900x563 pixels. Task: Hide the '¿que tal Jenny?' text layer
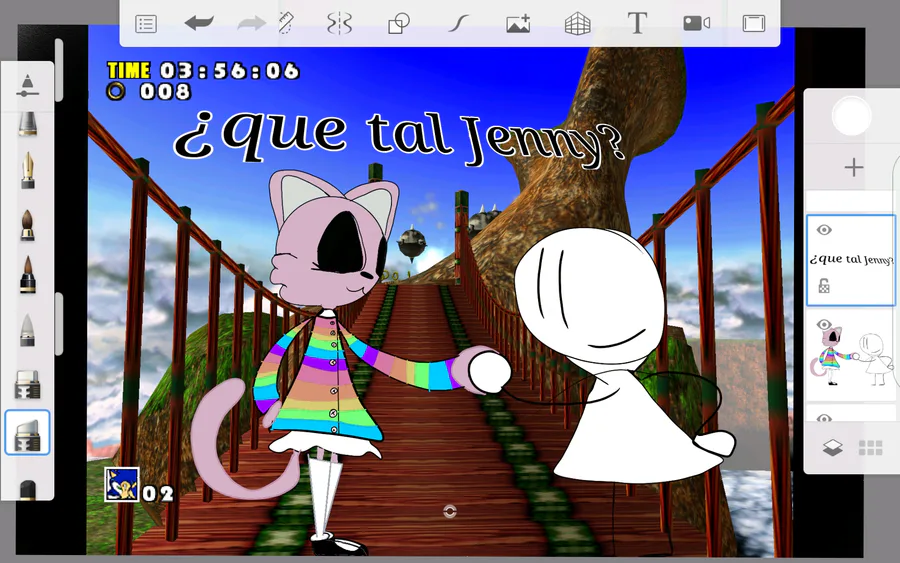click(824, 230)
